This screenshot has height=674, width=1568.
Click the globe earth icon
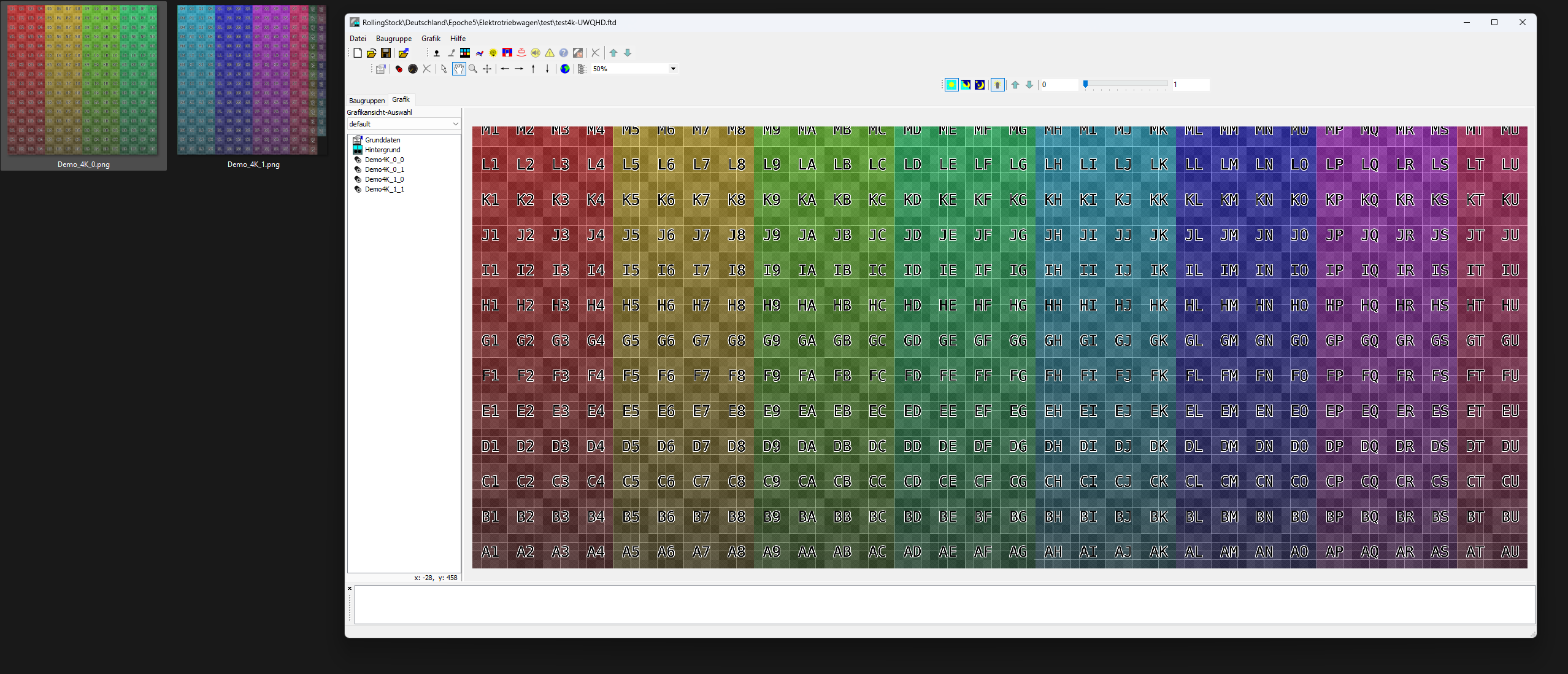pos(565,69)
